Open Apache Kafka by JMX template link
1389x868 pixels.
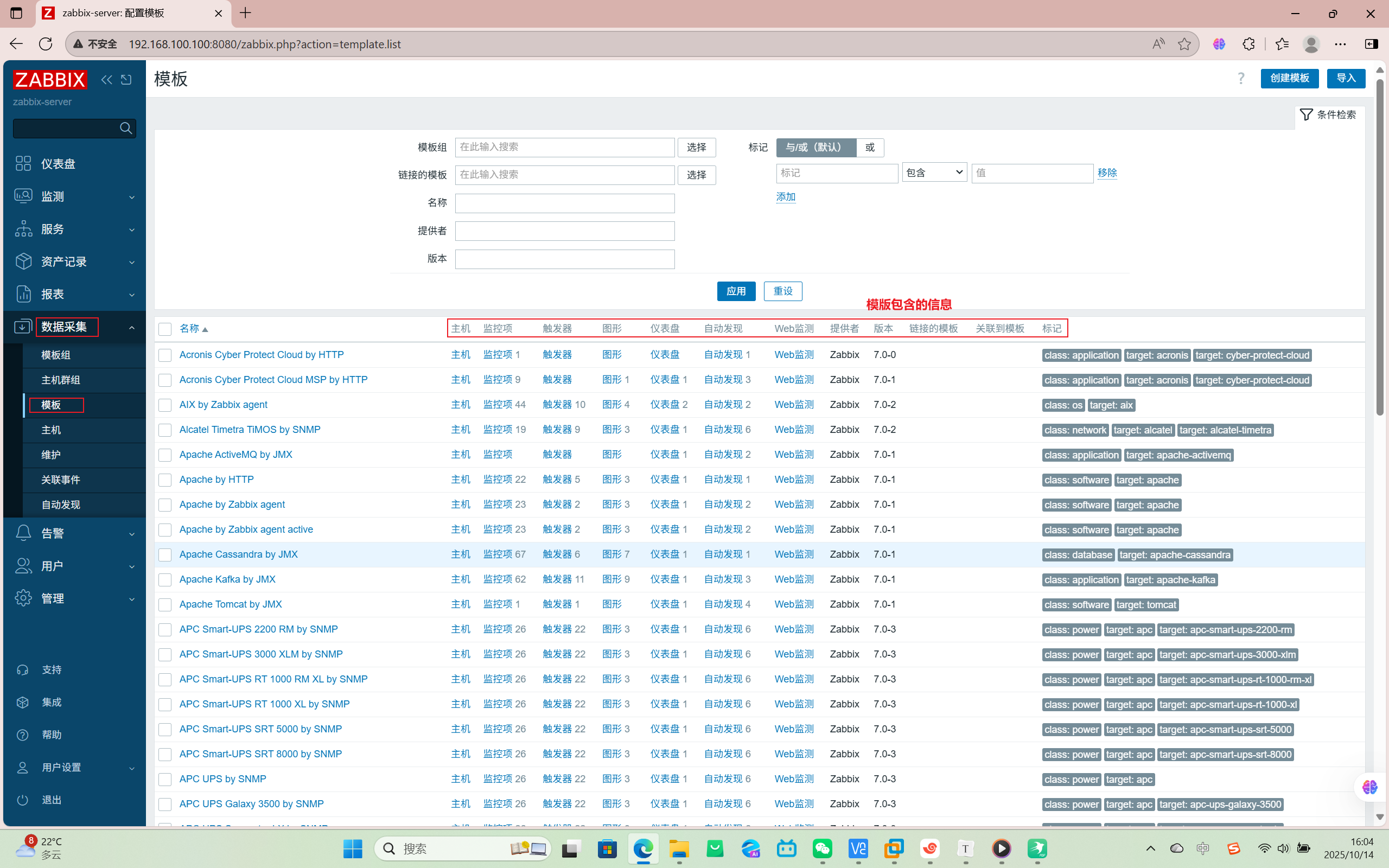point(227,579)
